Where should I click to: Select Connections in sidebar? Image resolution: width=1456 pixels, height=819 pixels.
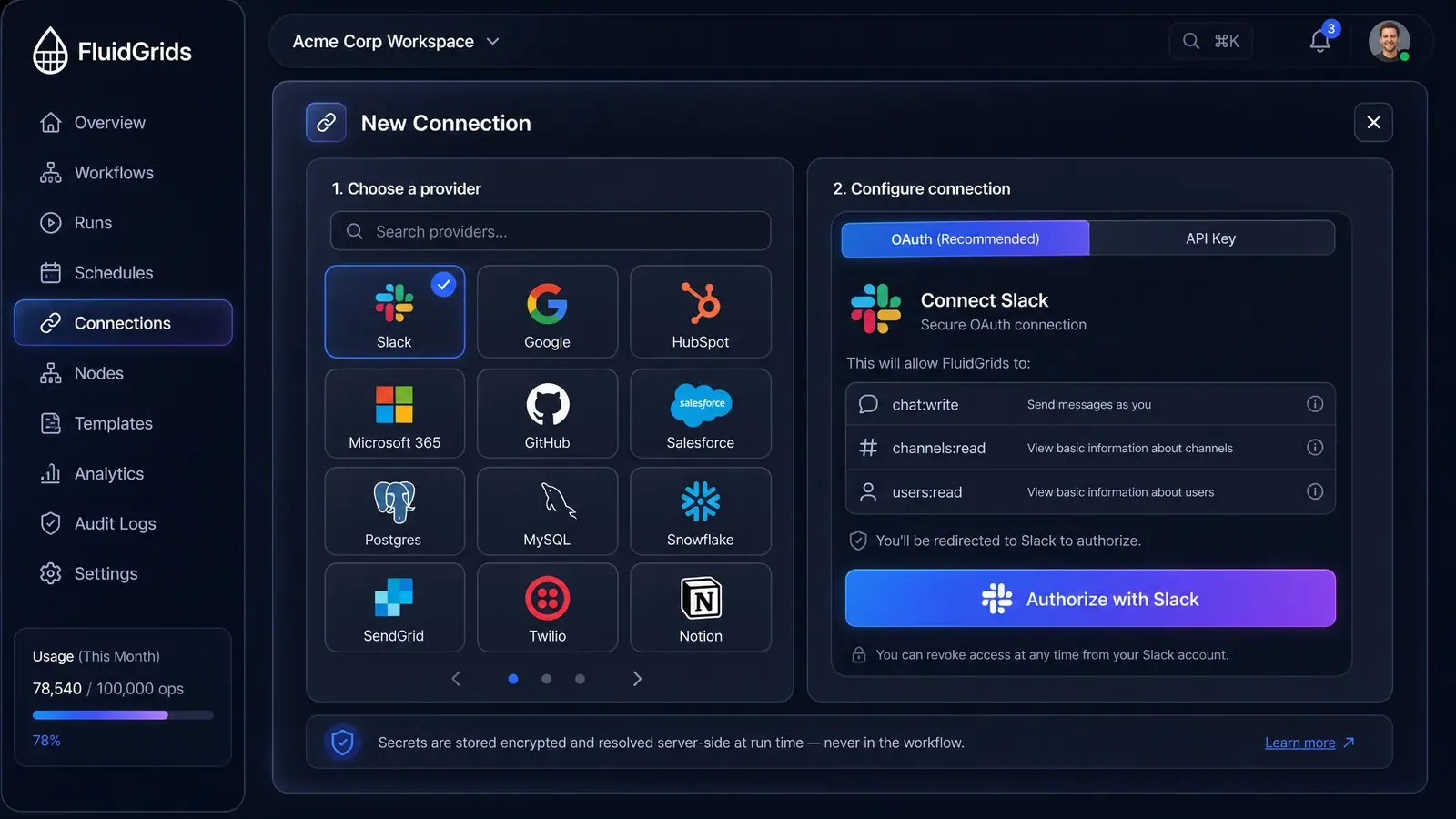[x=123, y=323]
